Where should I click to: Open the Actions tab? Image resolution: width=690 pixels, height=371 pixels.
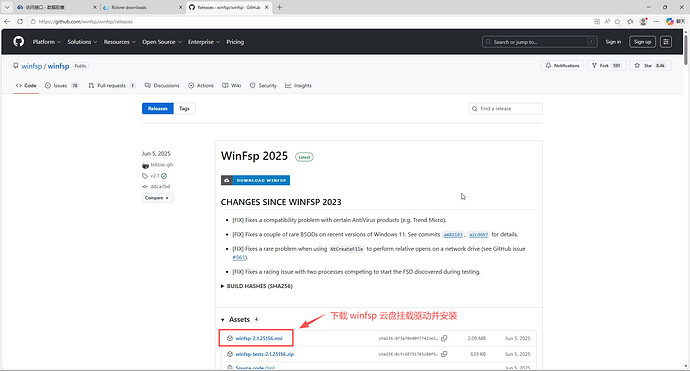click(x=201, y=85)
